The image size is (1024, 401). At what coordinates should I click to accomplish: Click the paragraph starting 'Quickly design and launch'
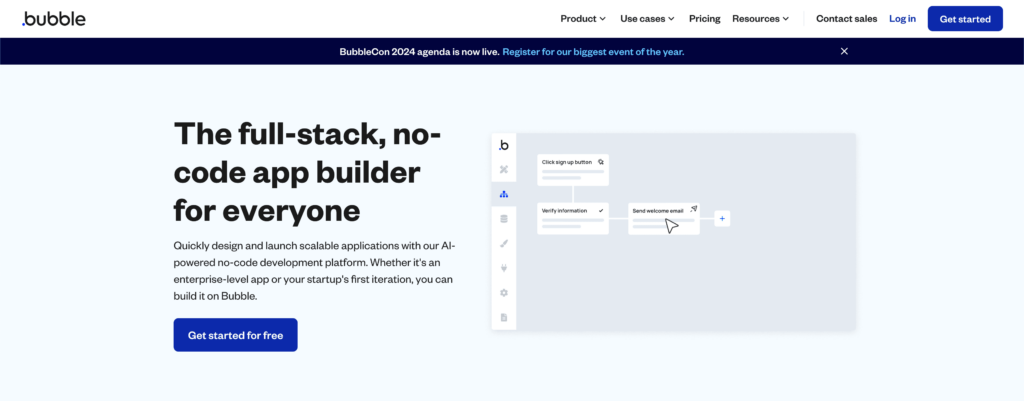tap(313, 271)
